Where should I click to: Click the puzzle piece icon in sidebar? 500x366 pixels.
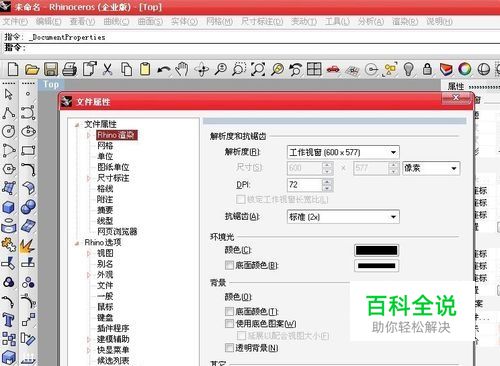tap(9, 244)
